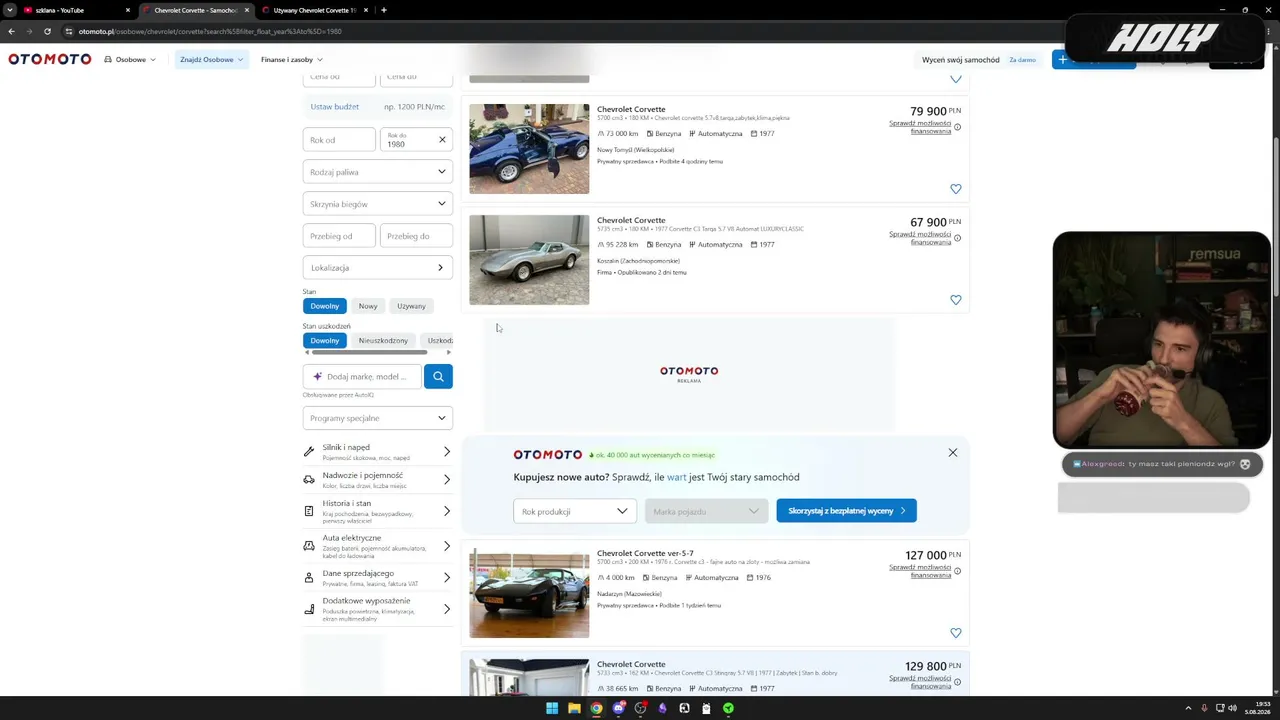Open the blue Corvette photo thumbnail
Screen dimensions: 1280x720
pyautogui.click(x=529, y=149)
